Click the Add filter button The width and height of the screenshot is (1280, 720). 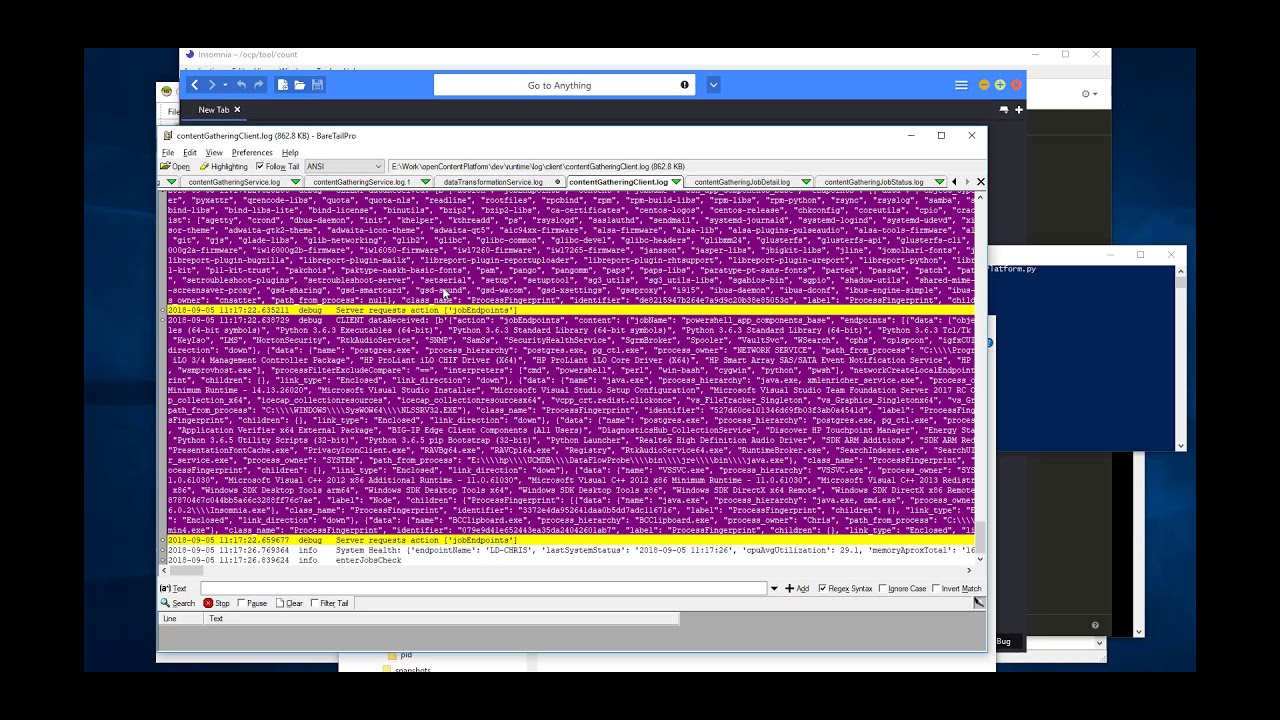797,589
